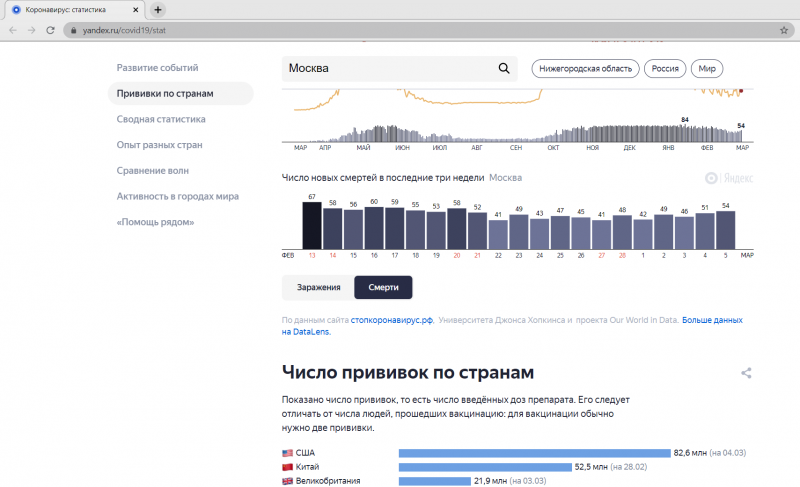Click the Великобритания vaccination bar of 21,9 млн
800x487 pixels.
click(435, 481)
